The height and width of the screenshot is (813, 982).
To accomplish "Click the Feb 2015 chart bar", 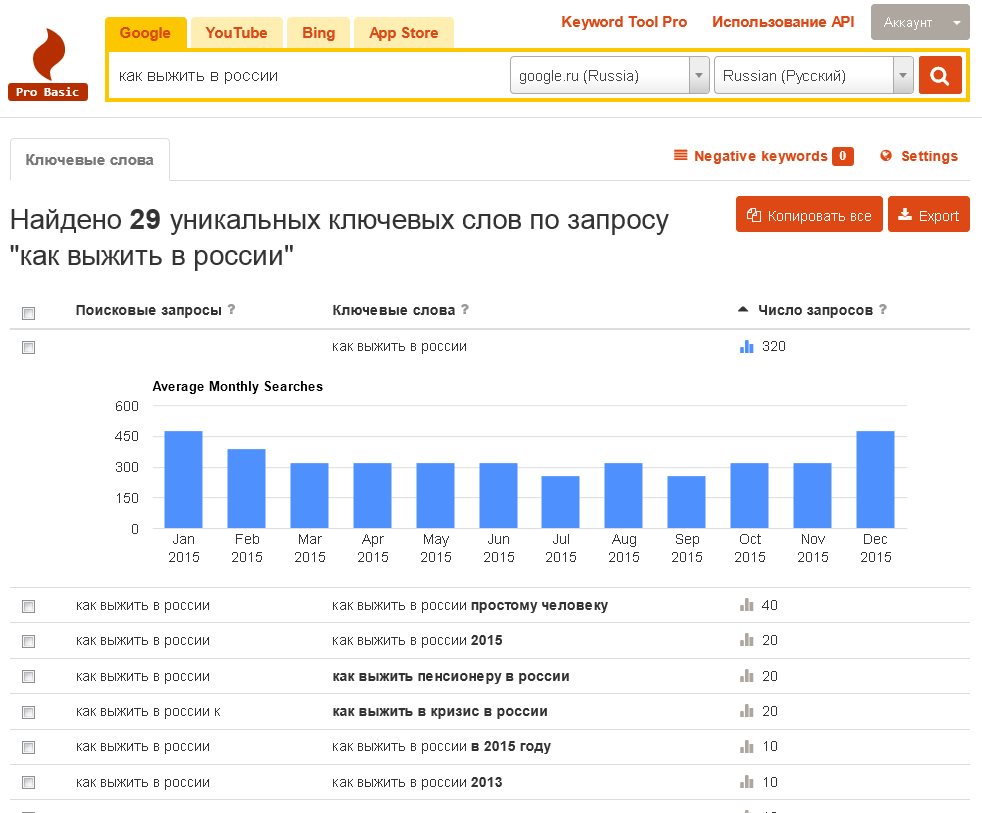I will [246, 489].
